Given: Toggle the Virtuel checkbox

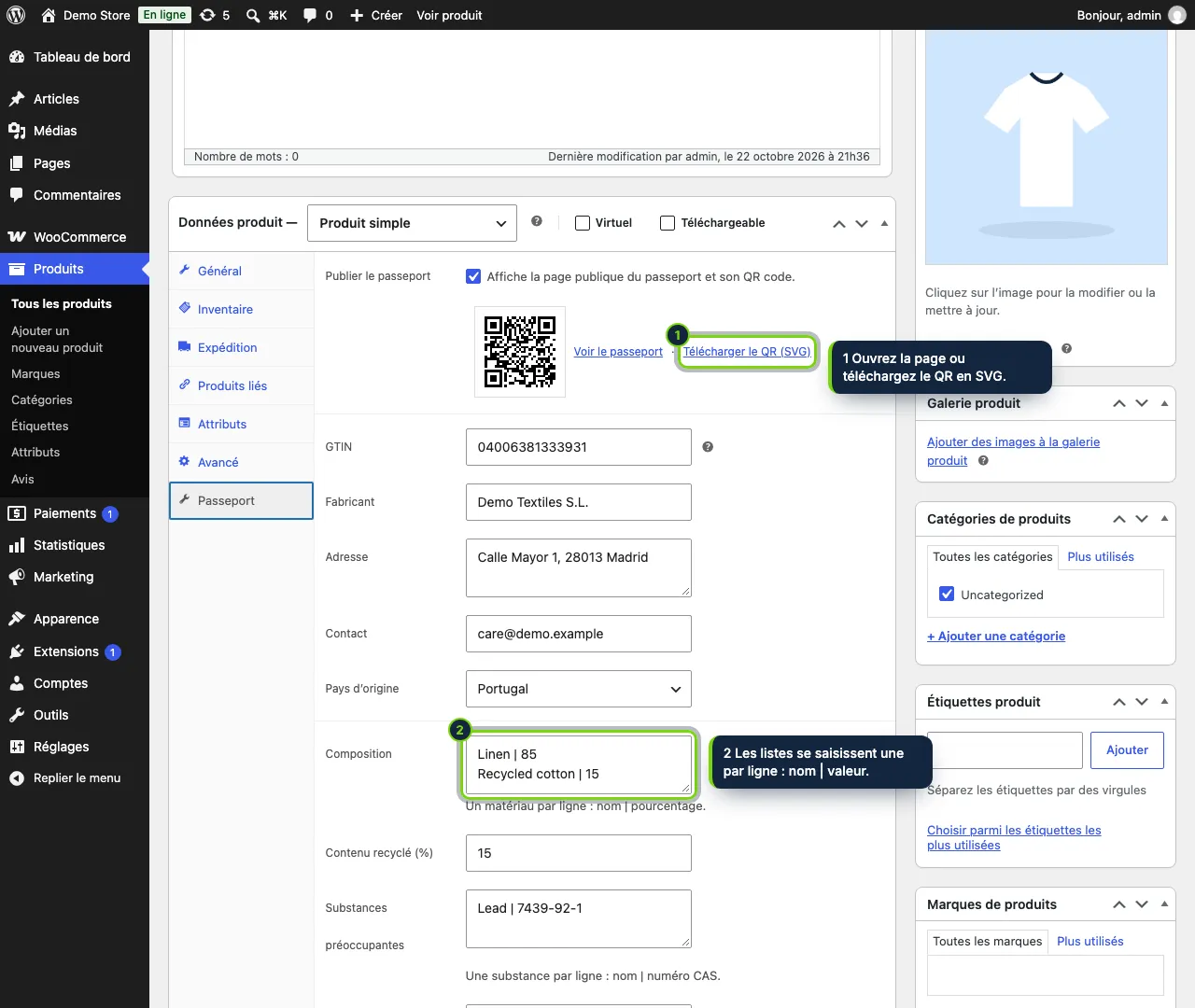Looking at the screenshot, I should 583,223.
